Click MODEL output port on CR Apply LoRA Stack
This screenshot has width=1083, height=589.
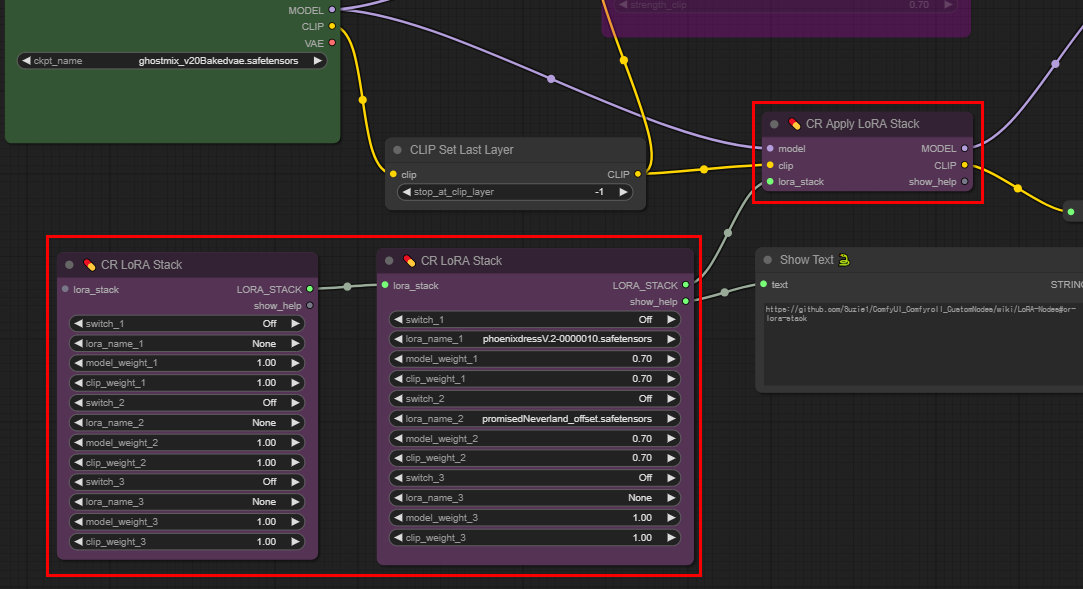(965, 148)
